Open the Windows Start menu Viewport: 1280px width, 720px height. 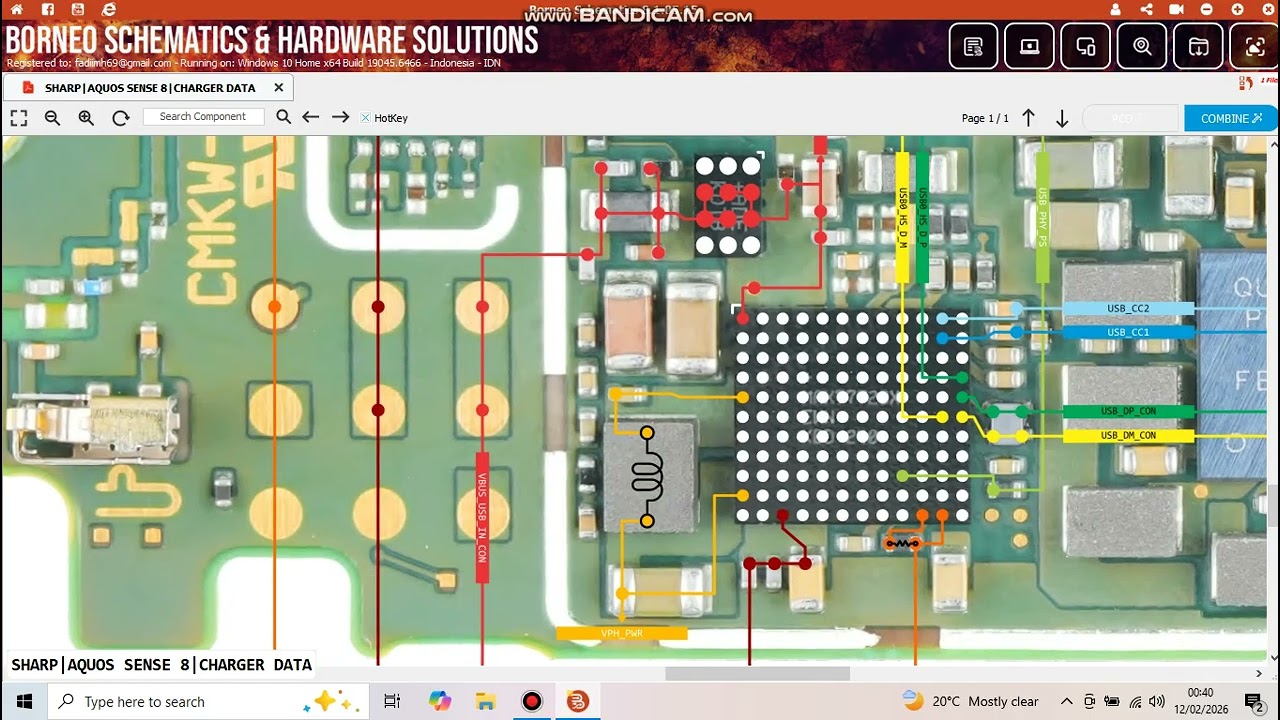tap(24, 701)
